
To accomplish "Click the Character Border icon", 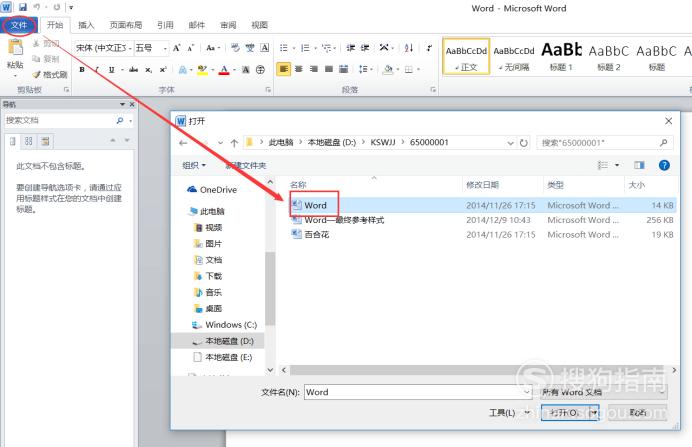I will pyautogui.click(x=264, y=48).
